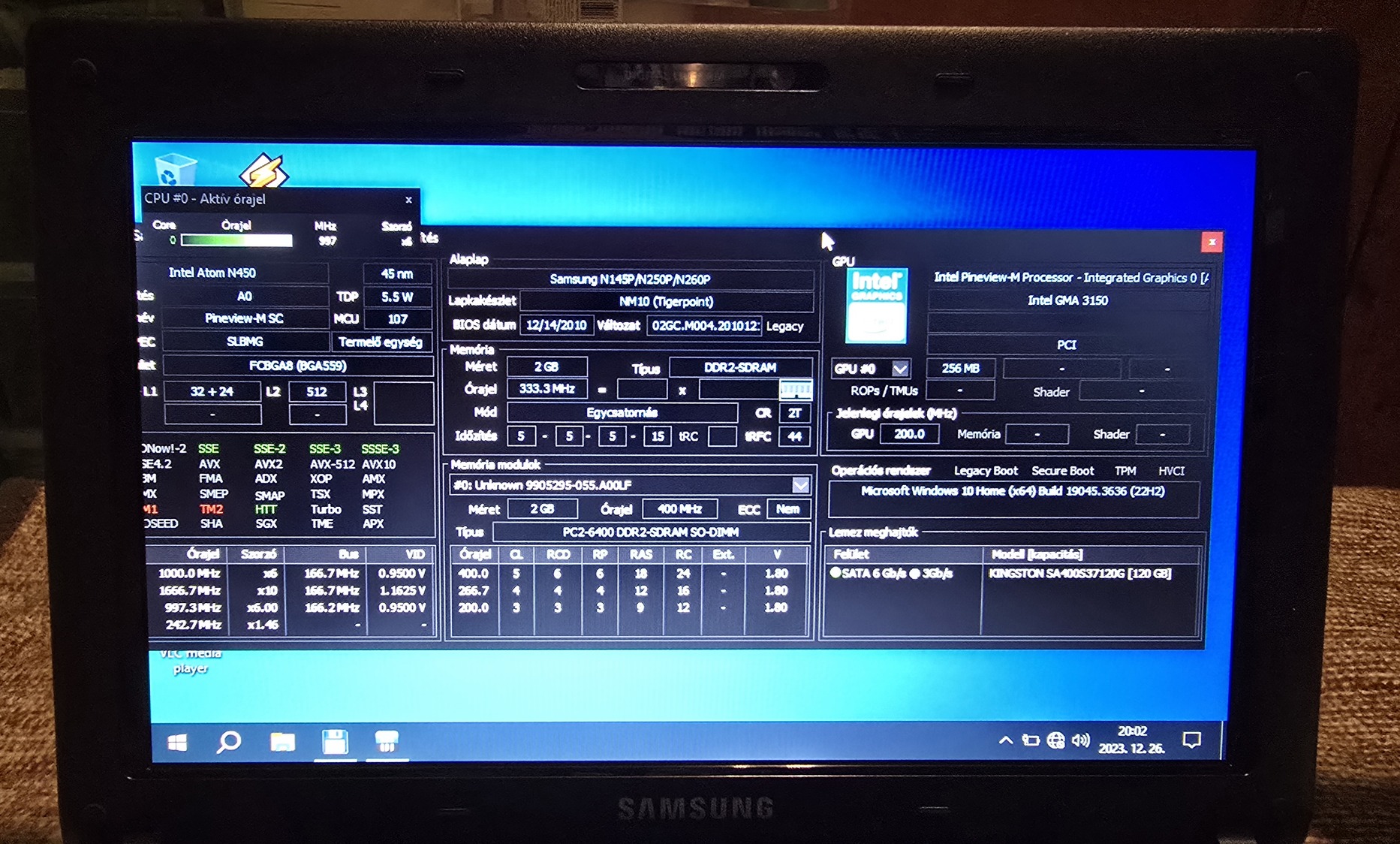Click the L2 cache value 512

(x=317, y=391)
